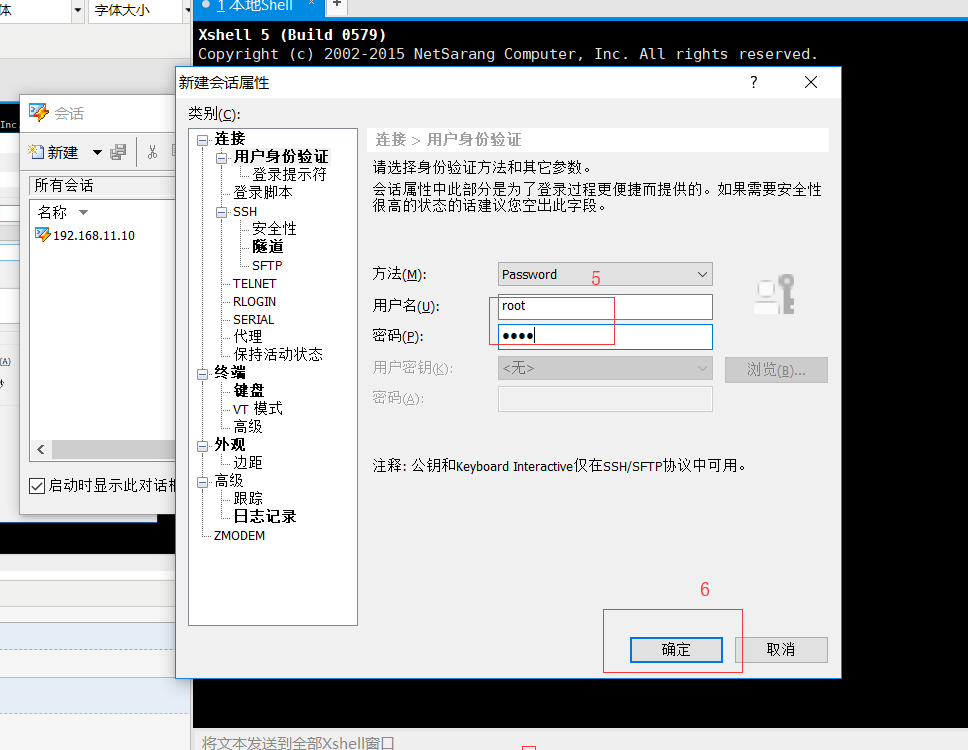Screen dimensions: 968x750
Task: Click the help question mark button
Action: (754, 82)
